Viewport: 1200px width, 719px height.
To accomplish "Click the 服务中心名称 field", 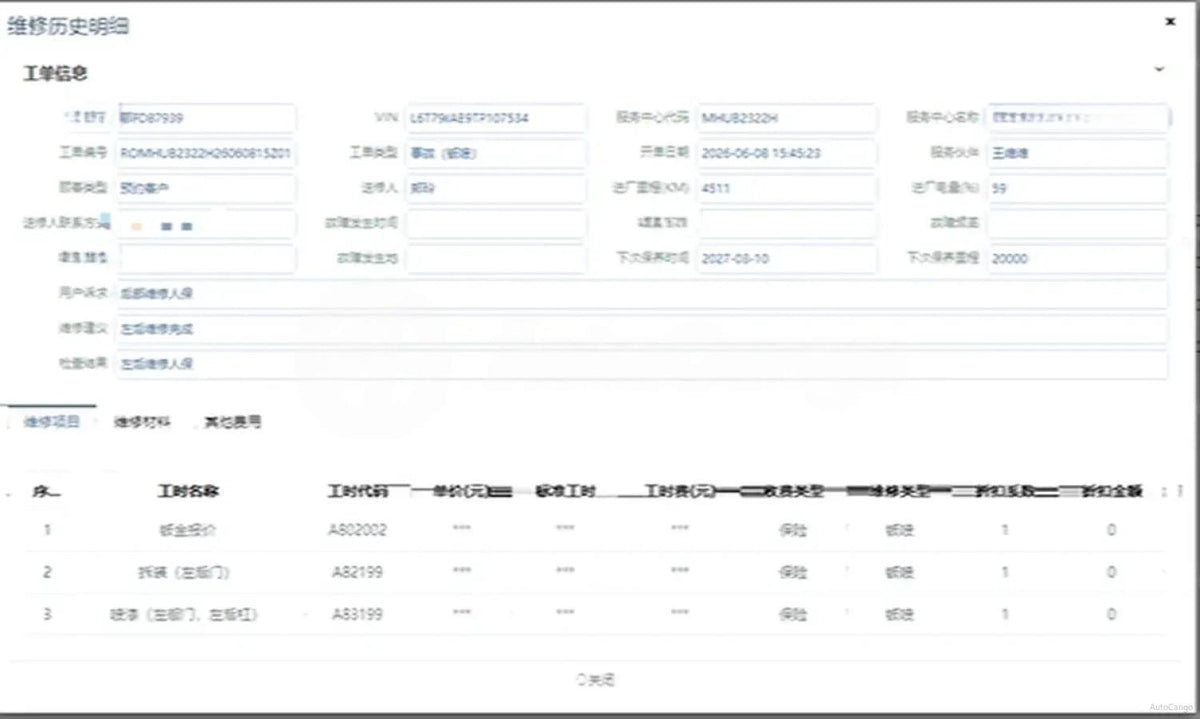I will click(x=1078, y=118).
